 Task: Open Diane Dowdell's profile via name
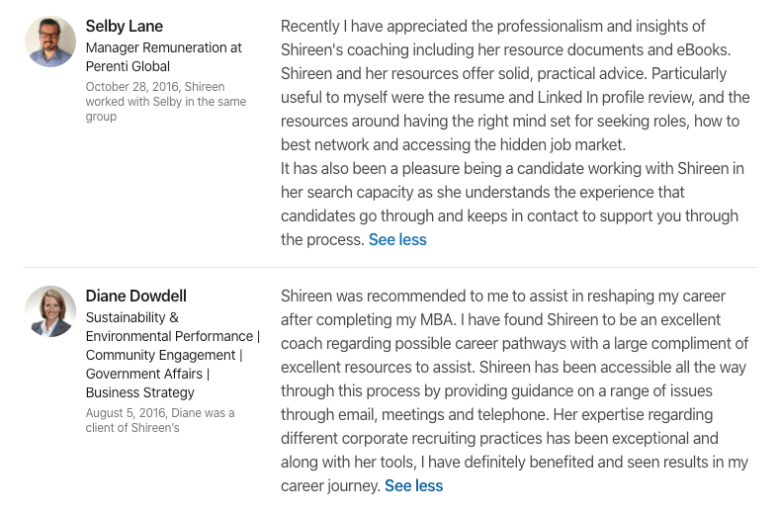136,296
